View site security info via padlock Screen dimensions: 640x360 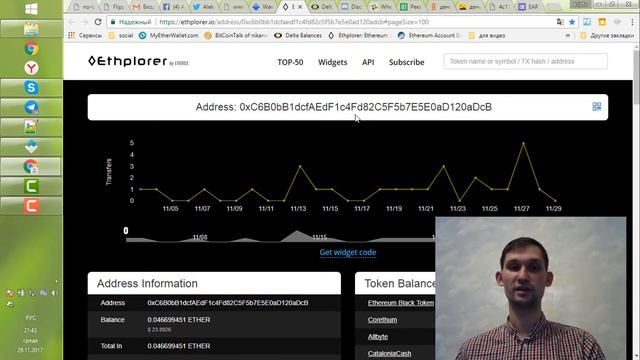pos(113,22)
